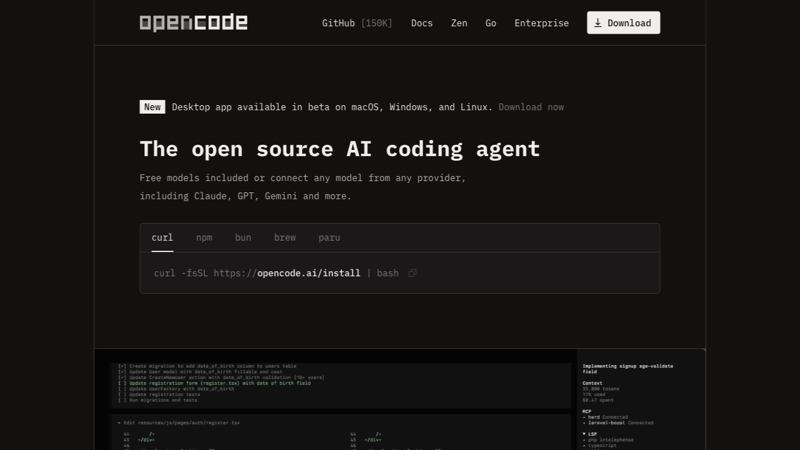Open the Docs page

[x=421, y=23]
